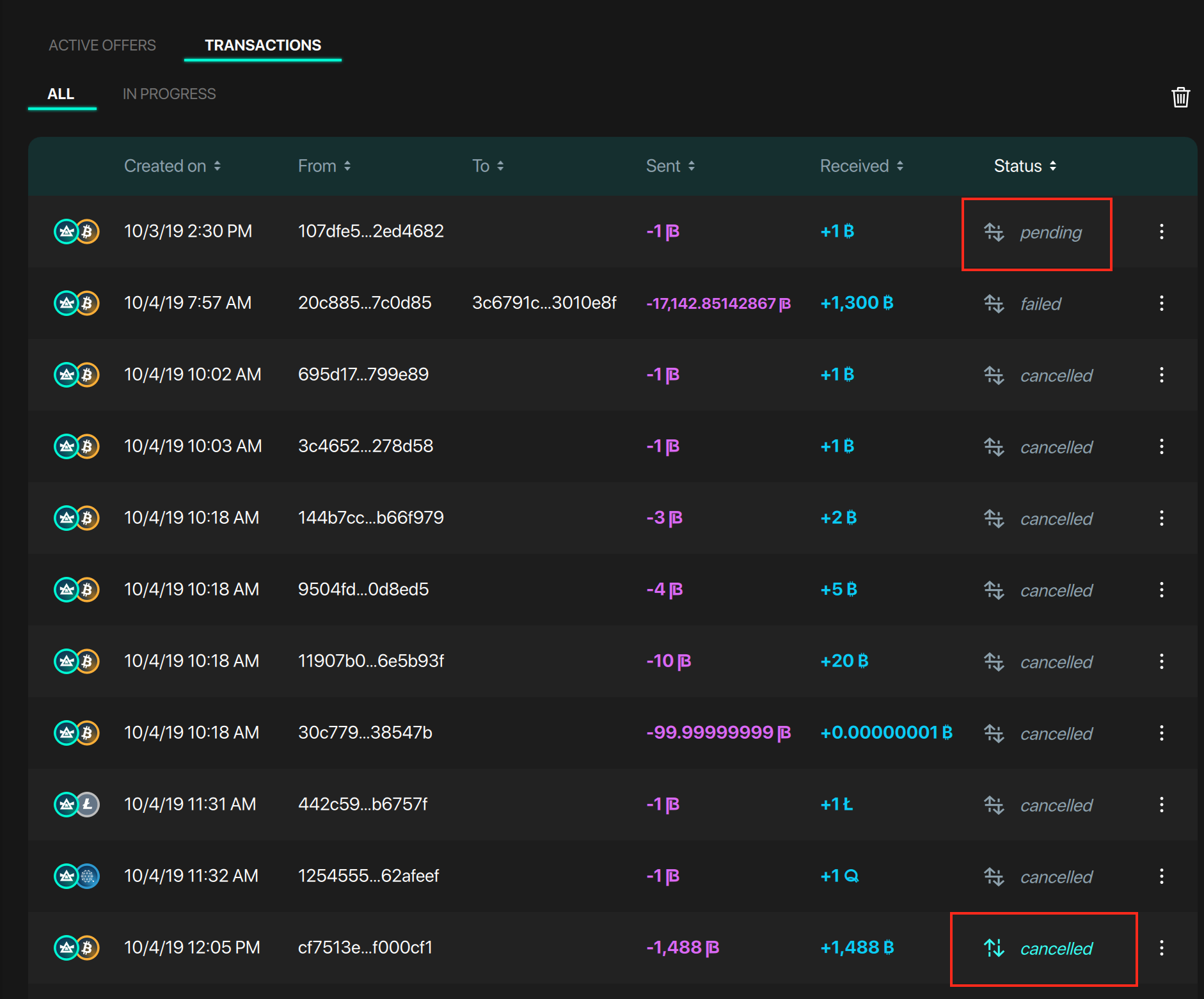Open three-dot menu for 144b7cc...b66f979 row
Screen dimensions: 1204x999
click(1162, 518)
